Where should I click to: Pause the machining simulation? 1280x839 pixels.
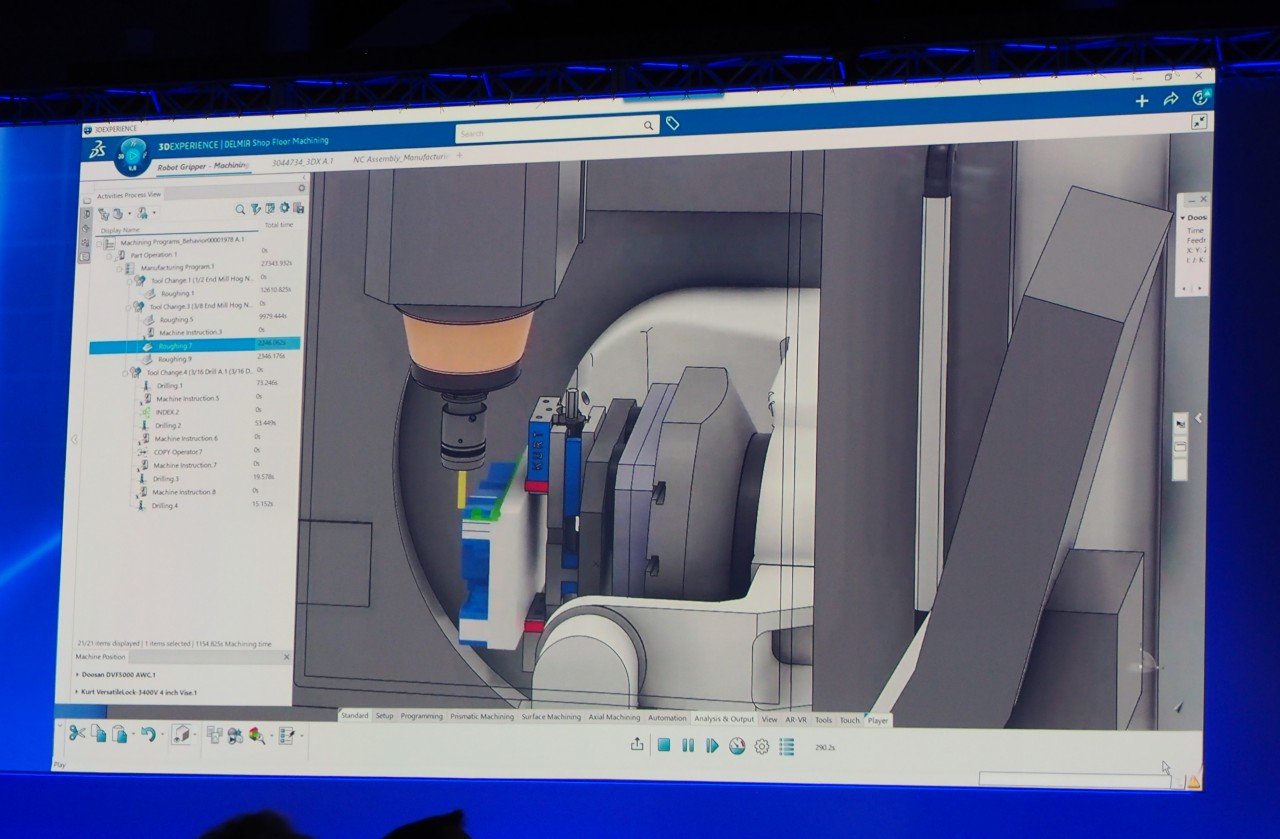pyautogui.click(x=688, y=745)
